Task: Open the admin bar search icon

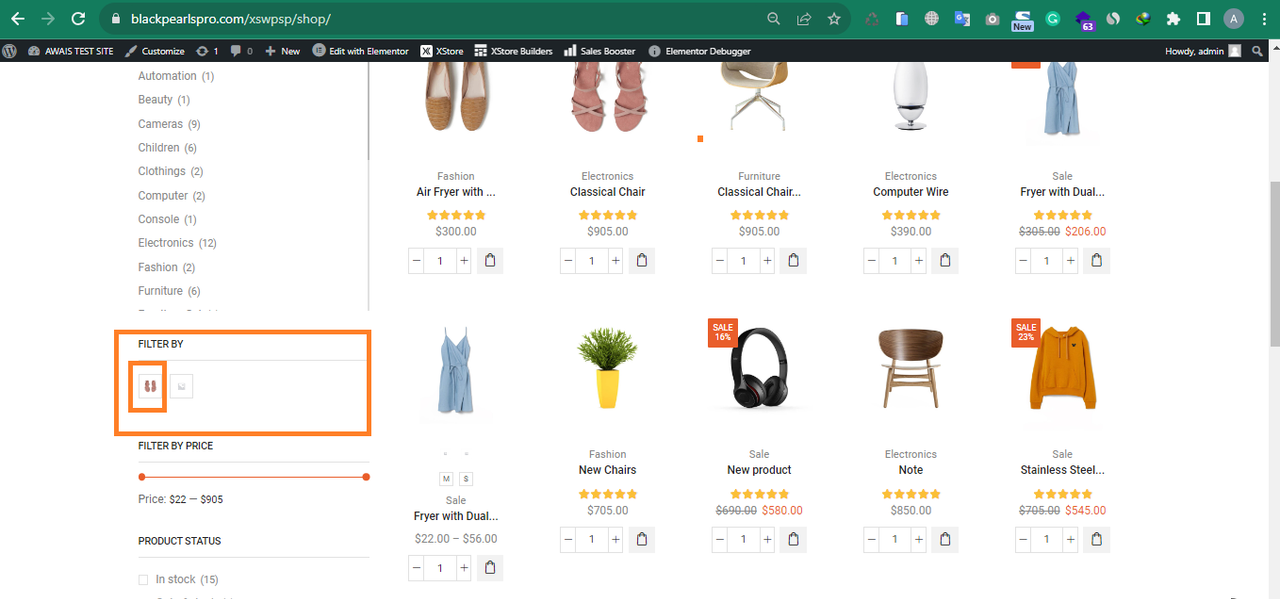Action: [1258, 51]
